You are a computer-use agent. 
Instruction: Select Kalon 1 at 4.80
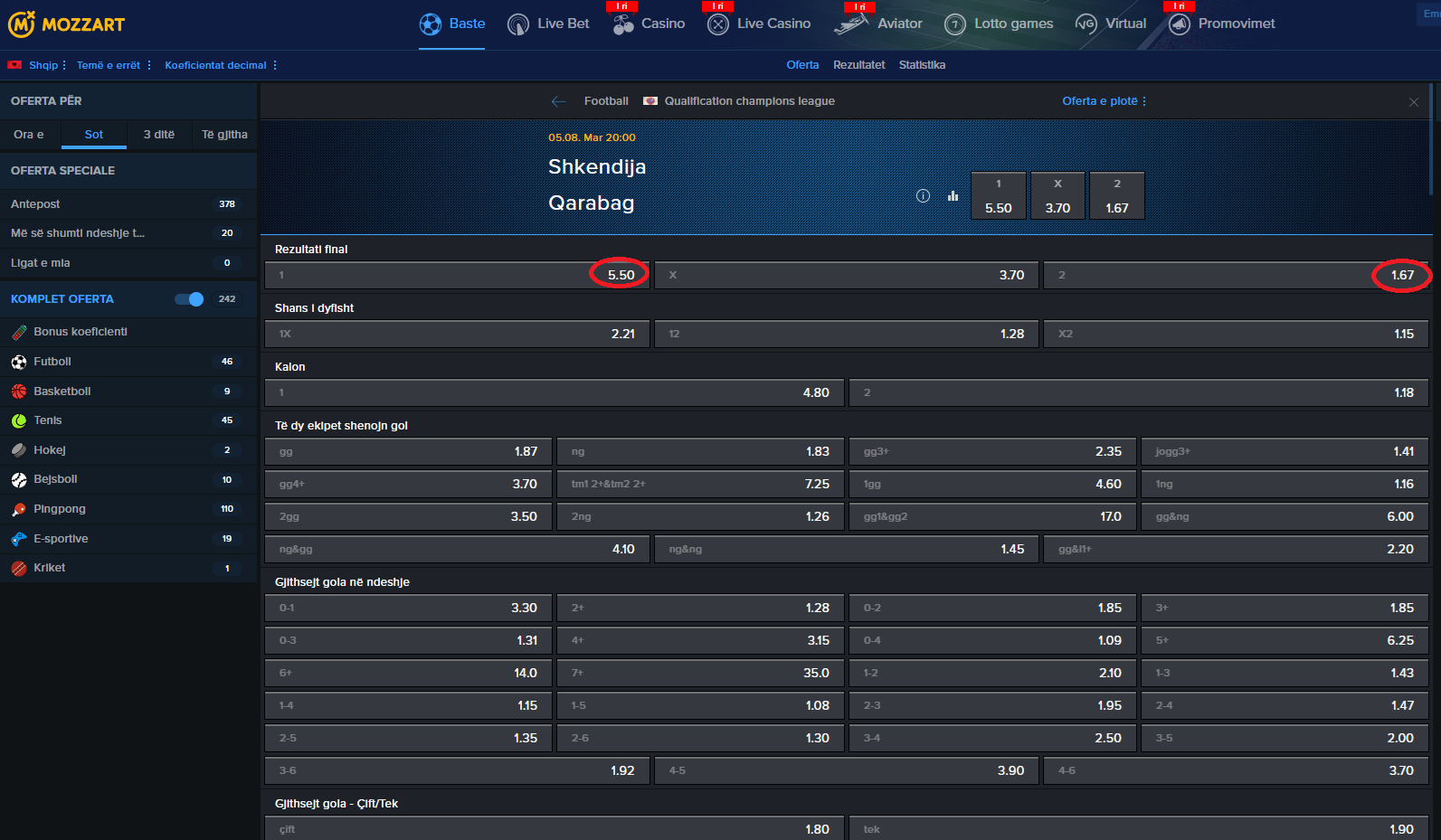click(x=555, y=392)
